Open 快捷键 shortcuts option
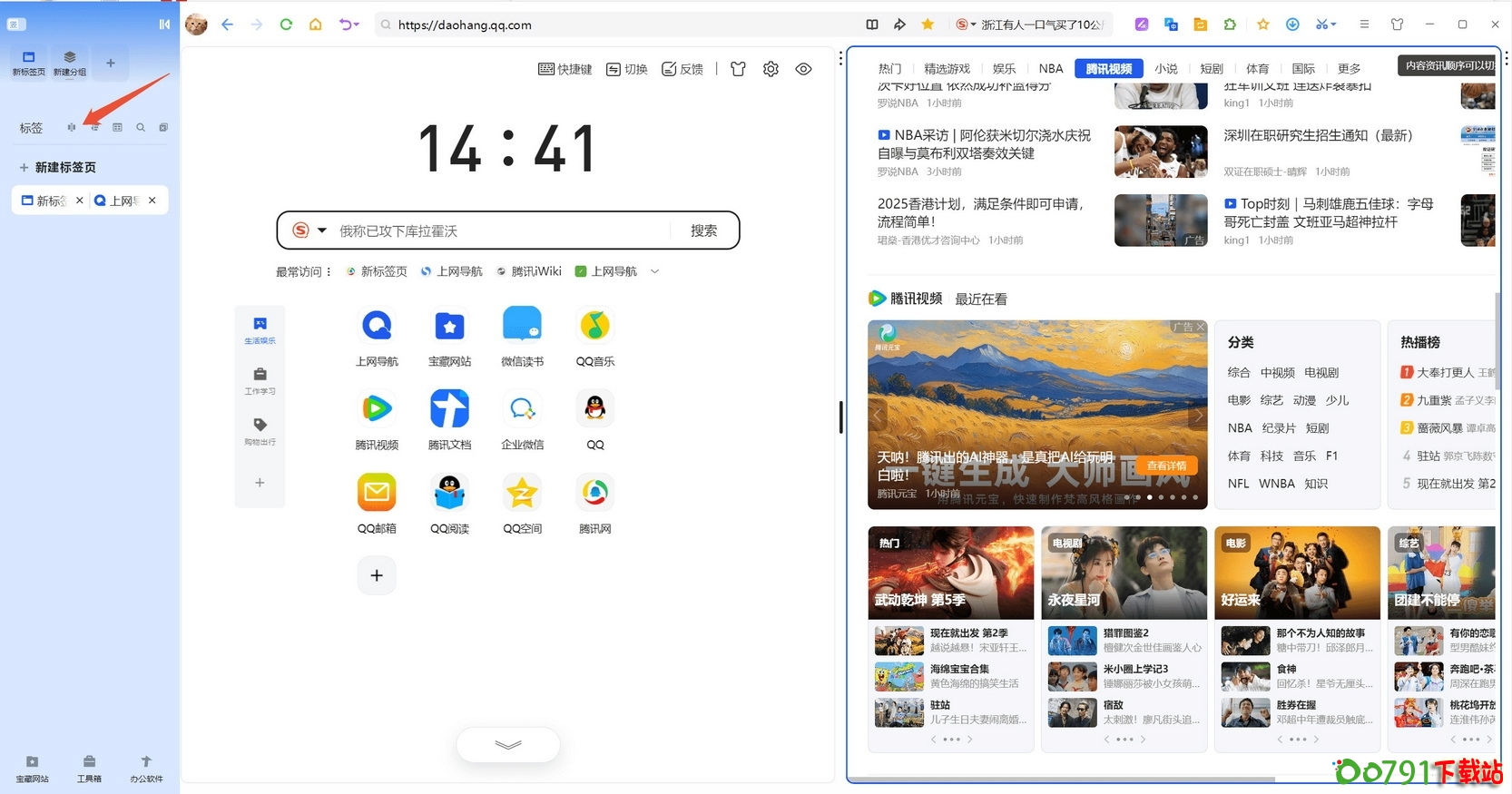Image resolution: width=1512 pixels, height=794 pixels. coord(565,69)
